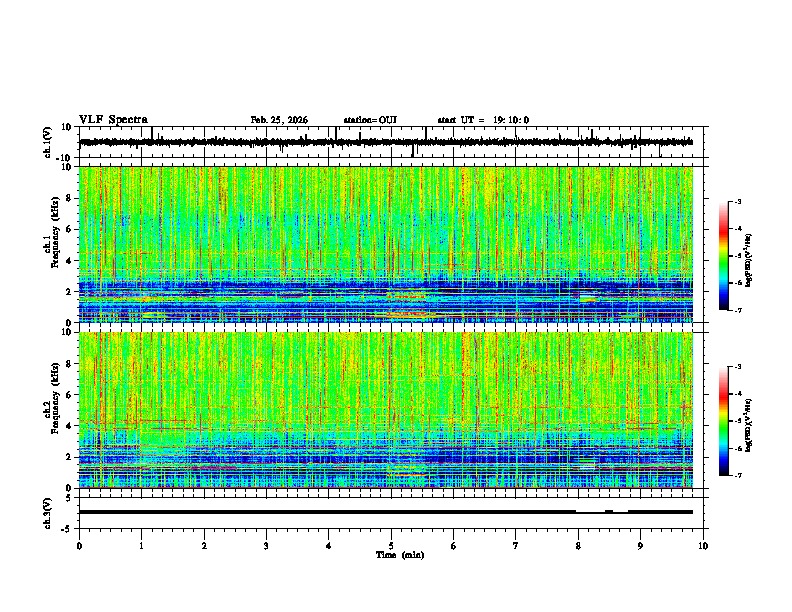The image size is (792, 612).
Task: Click inside the ch.1 spectrogram panel
Action: click(x=386, y=244)
